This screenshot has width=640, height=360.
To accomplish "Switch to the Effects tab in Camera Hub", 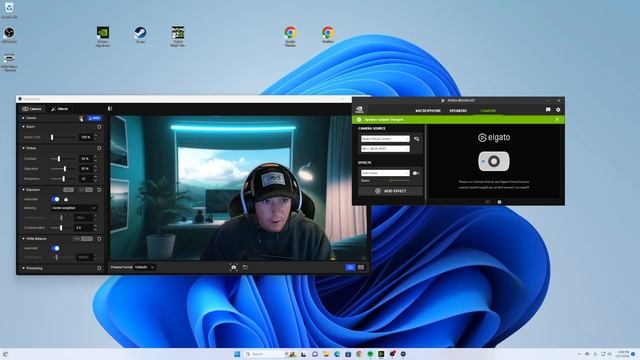I will pos(60,109).
